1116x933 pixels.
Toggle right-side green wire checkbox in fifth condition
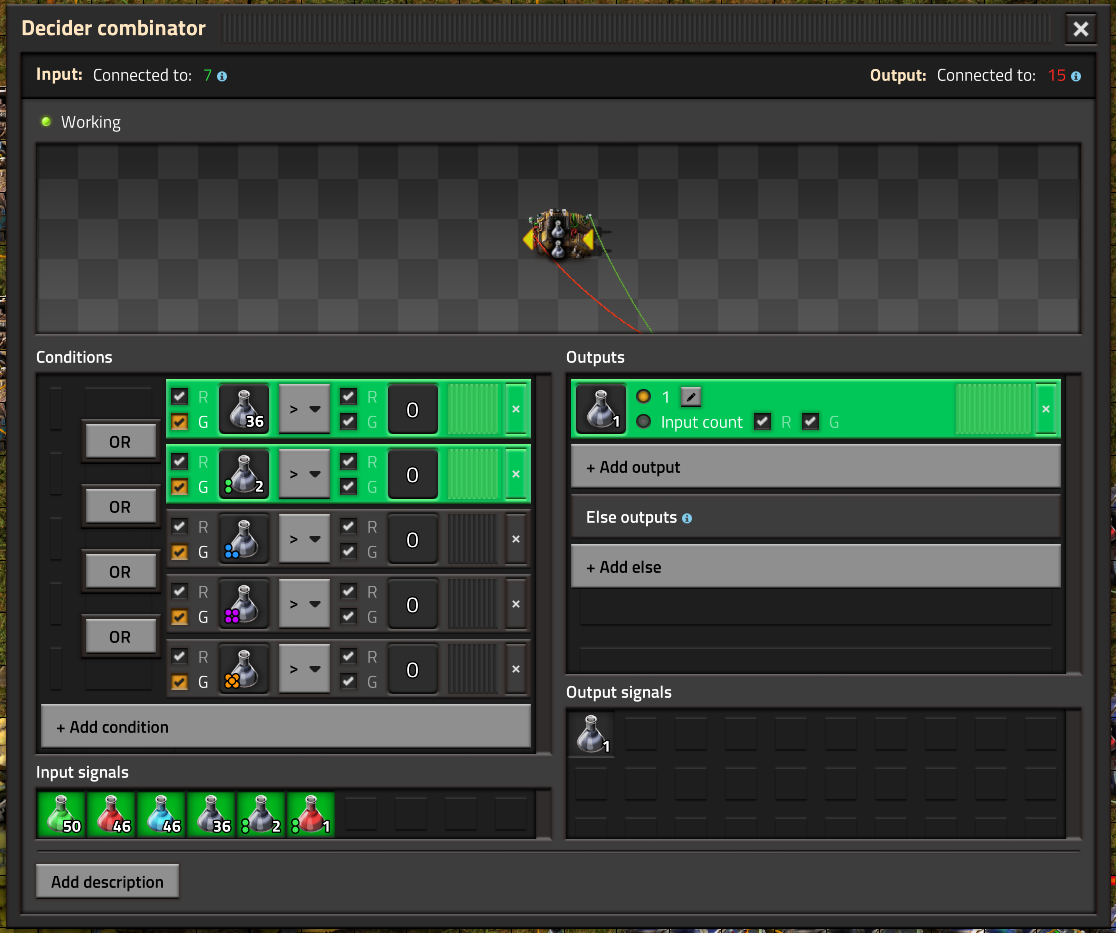click(x=348, y=682)
